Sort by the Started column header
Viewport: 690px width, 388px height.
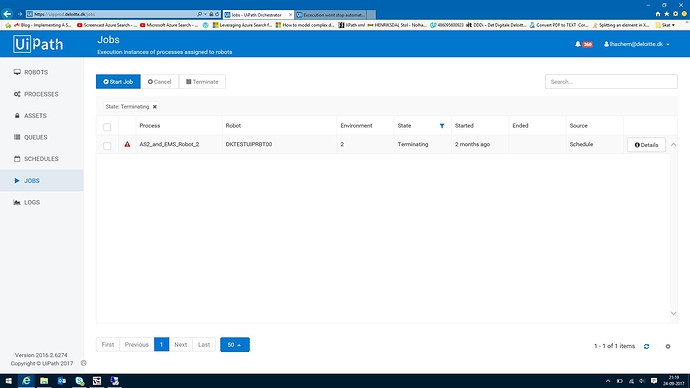[464, 126]
